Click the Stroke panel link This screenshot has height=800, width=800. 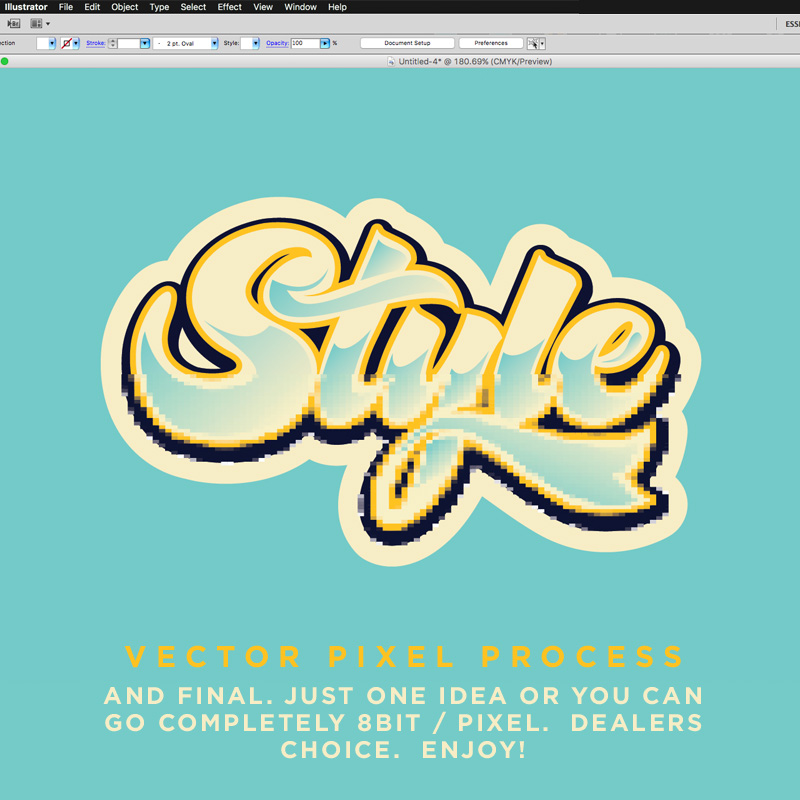click(x=95, y=43)
